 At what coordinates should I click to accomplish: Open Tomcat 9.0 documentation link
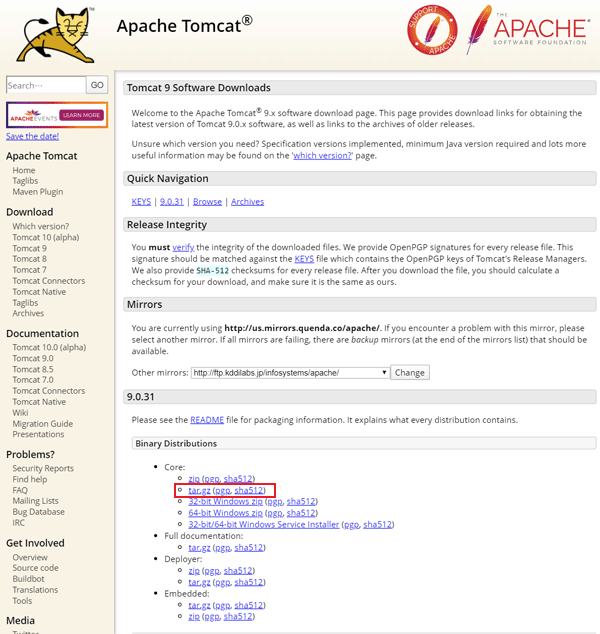[33, 358]
